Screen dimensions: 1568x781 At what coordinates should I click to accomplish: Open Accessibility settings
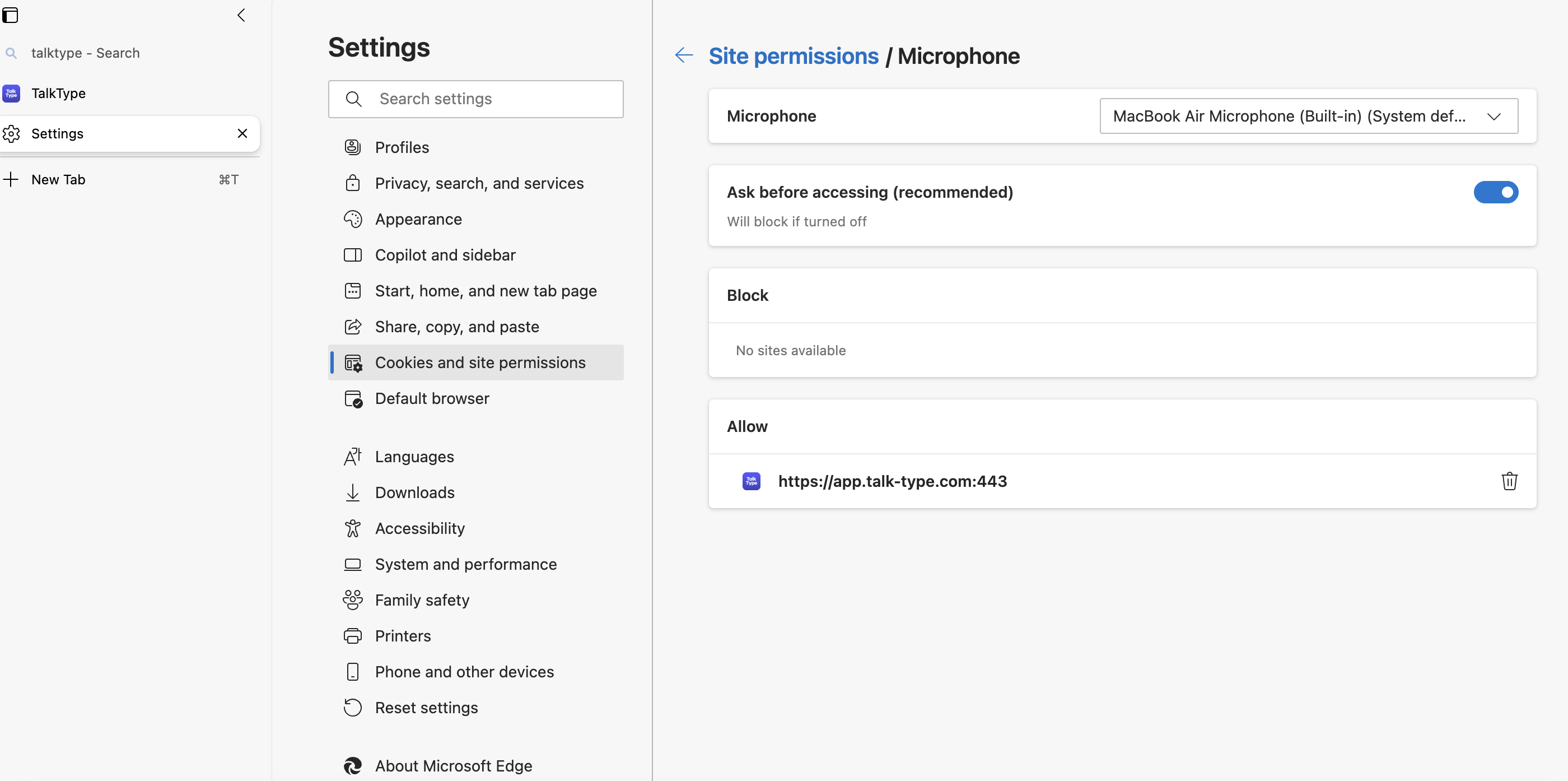coord(476,528)
